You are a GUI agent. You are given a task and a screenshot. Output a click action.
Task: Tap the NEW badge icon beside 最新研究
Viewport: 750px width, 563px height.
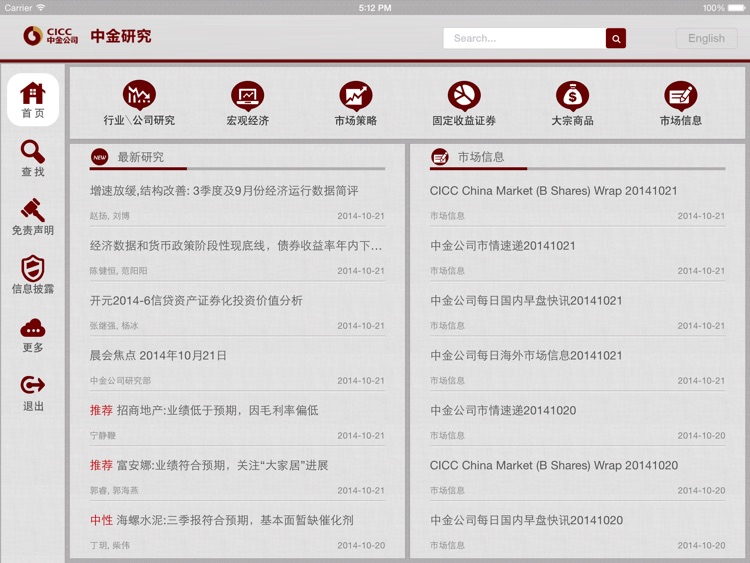click(x=100, y=157)
